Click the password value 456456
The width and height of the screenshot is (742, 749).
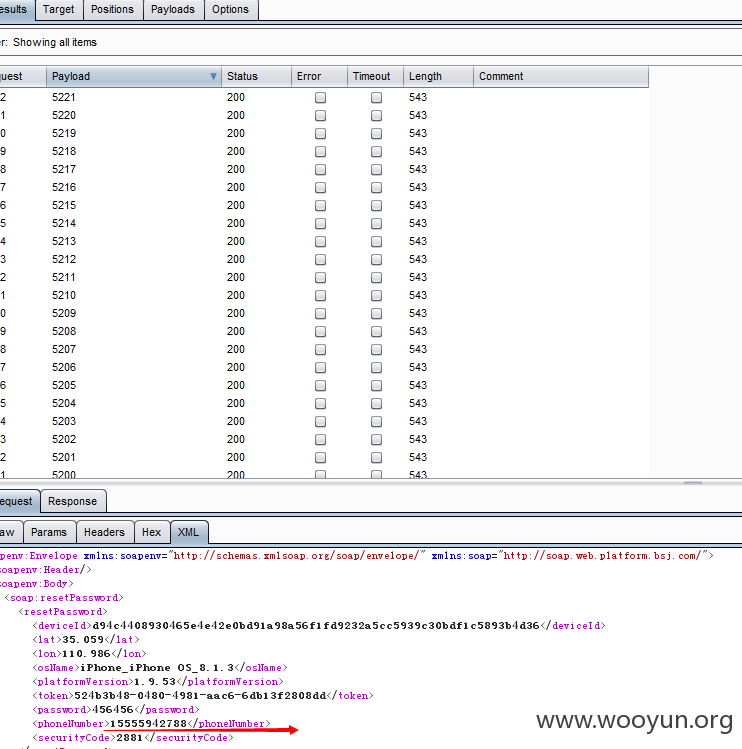tap(113, 710)
